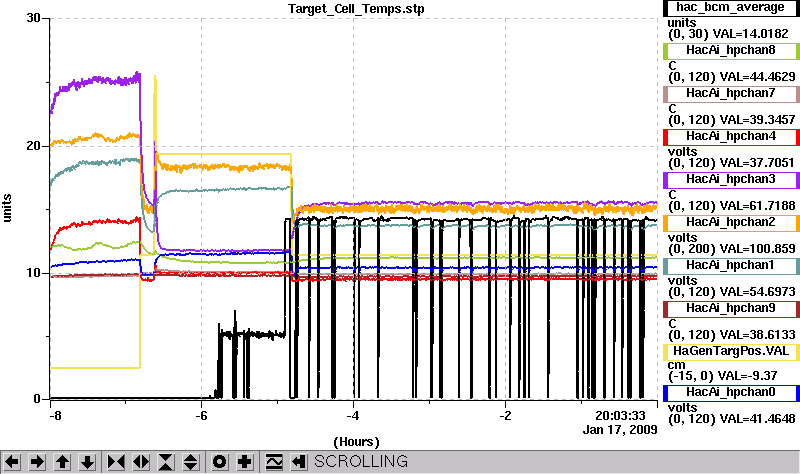Screen dimensions: 800x474
Task: Click the VAL=39.3457 readout for hpchan7
Action: click(x=757, y=120)
